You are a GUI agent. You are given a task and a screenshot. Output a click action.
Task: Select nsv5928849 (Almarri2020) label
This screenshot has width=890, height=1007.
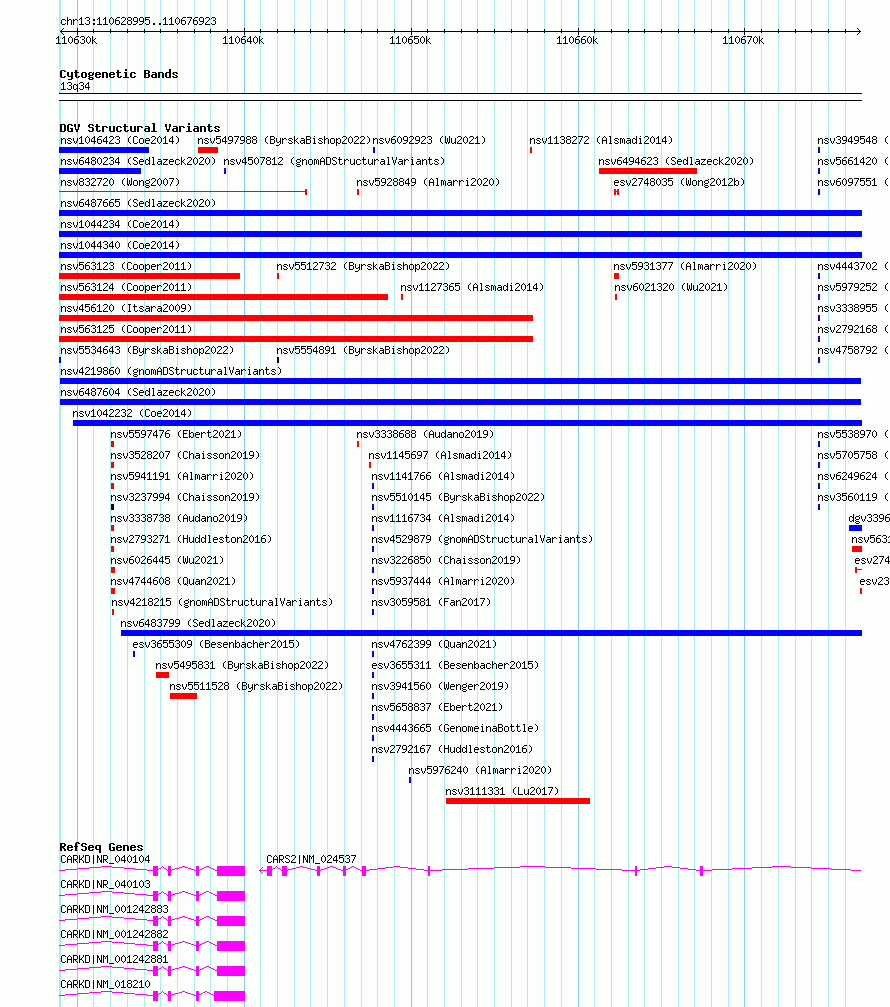428,182
